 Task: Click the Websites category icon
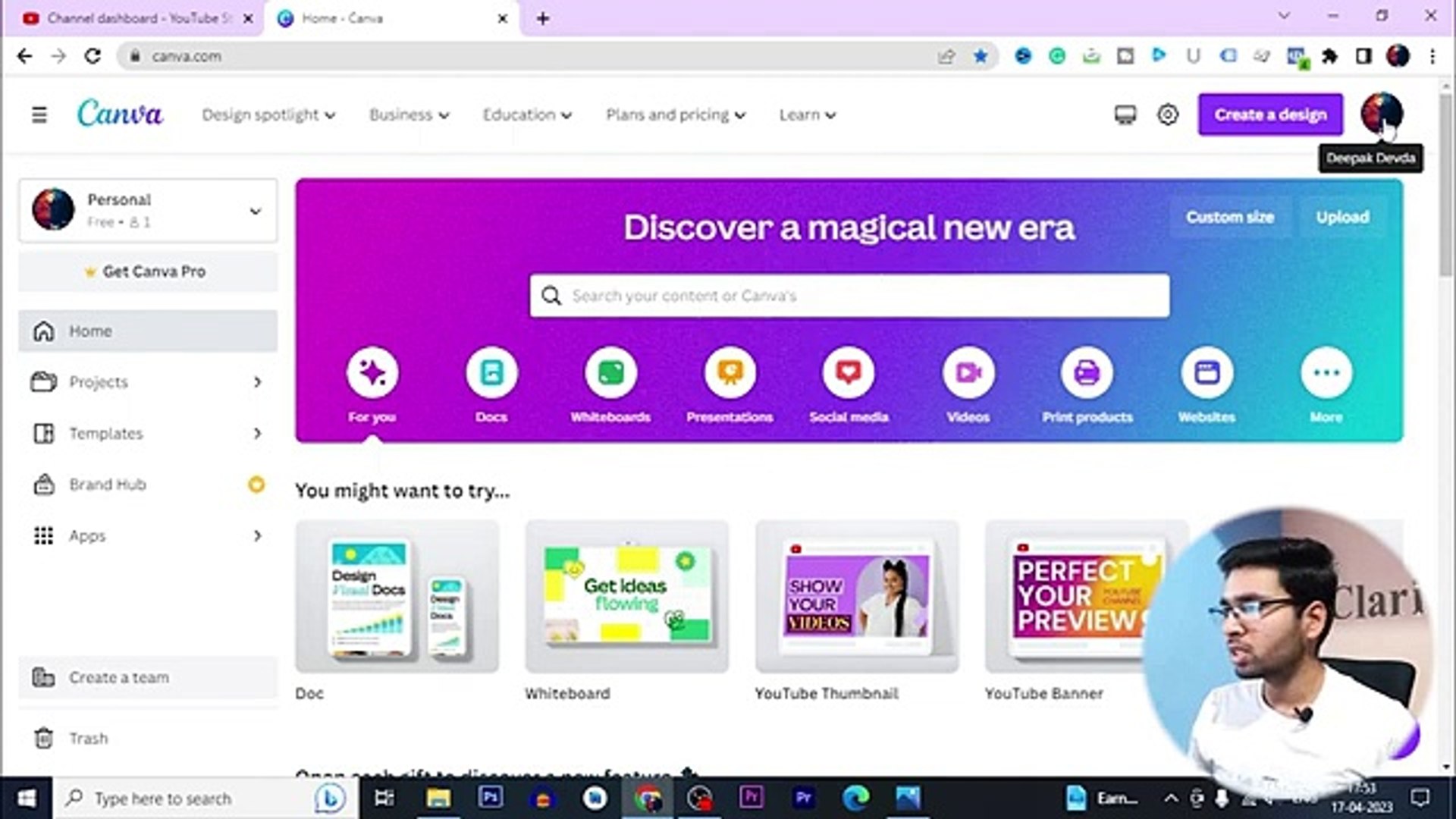click(x=1207, y=372)
